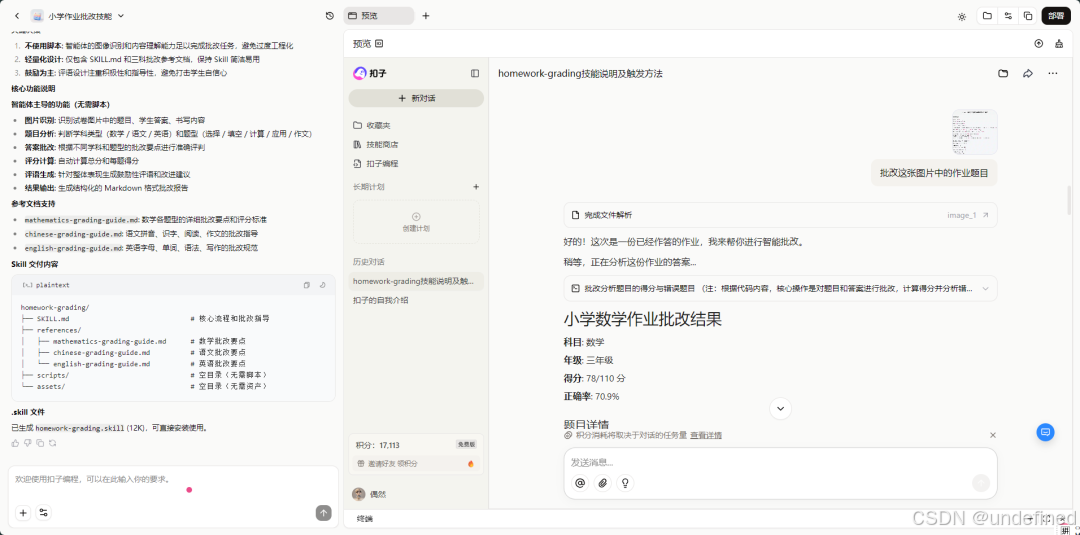Copy the response text icon
Image resolution: width=1080 pixels, height=535 pixels.
click(40, 443)
